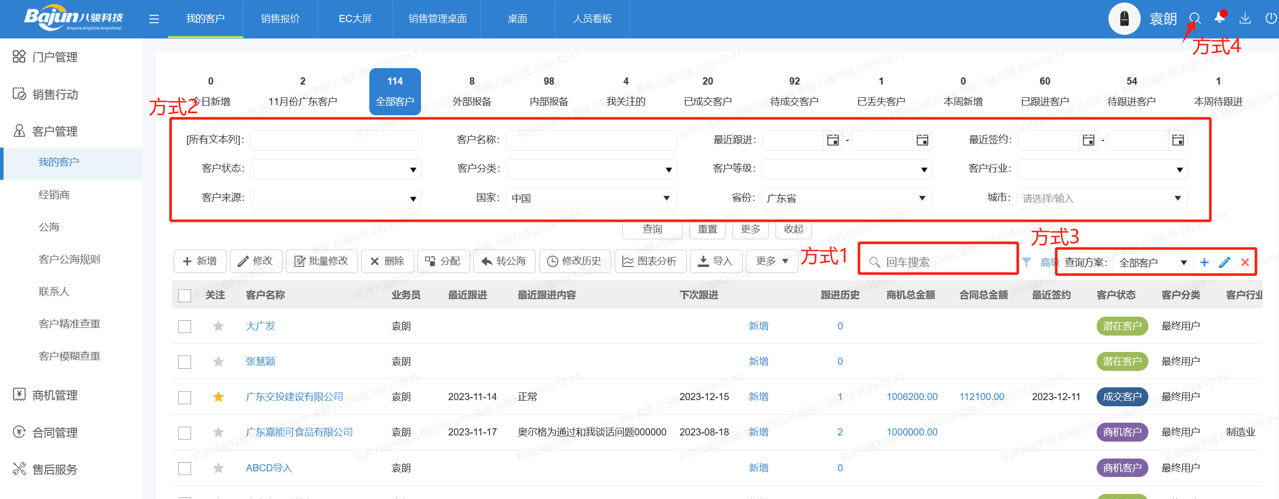Switch to the 销售报价 tab
The width and height of the screenshot is (1279, 499).
(280, 19)
